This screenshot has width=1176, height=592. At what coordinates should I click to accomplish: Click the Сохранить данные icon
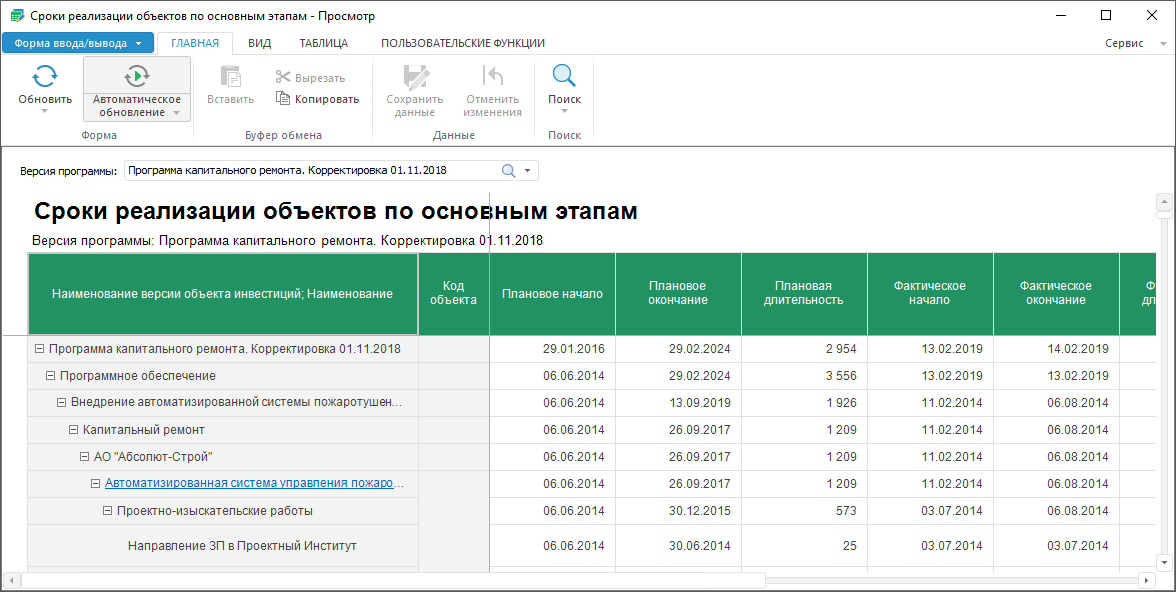click(414, 76)
